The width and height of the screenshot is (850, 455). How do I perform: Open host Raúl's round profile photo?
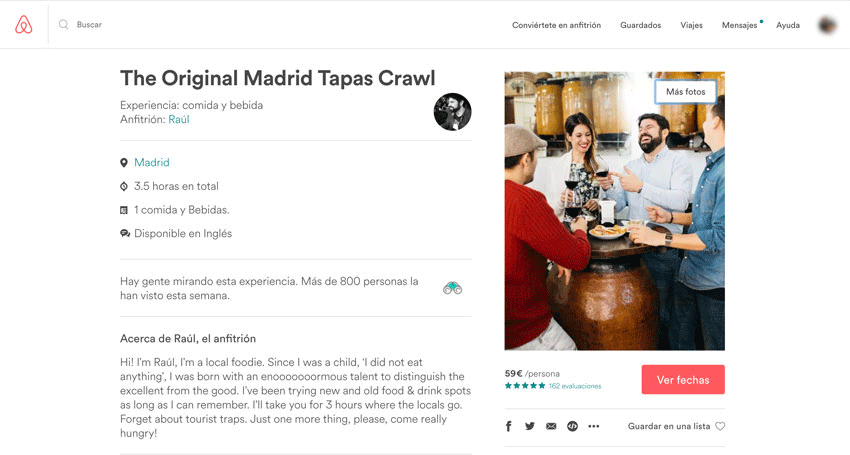pyautogui.click(x=453, y=112)
